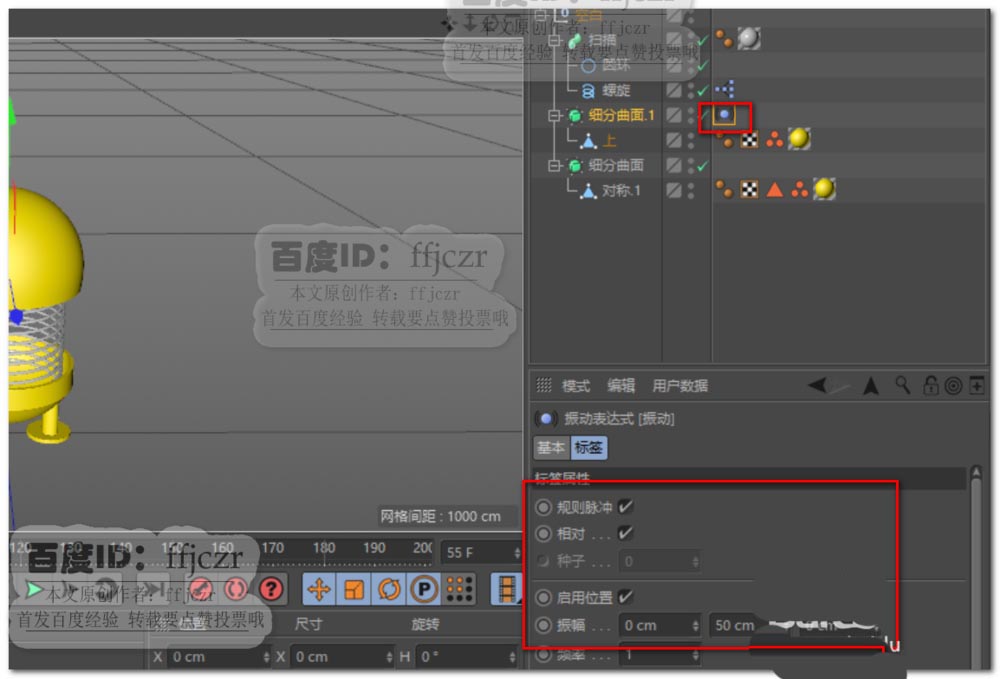
Task: Click the orange dots selection tag on 上
Action: pyautogui.click(x=774, y=139)
